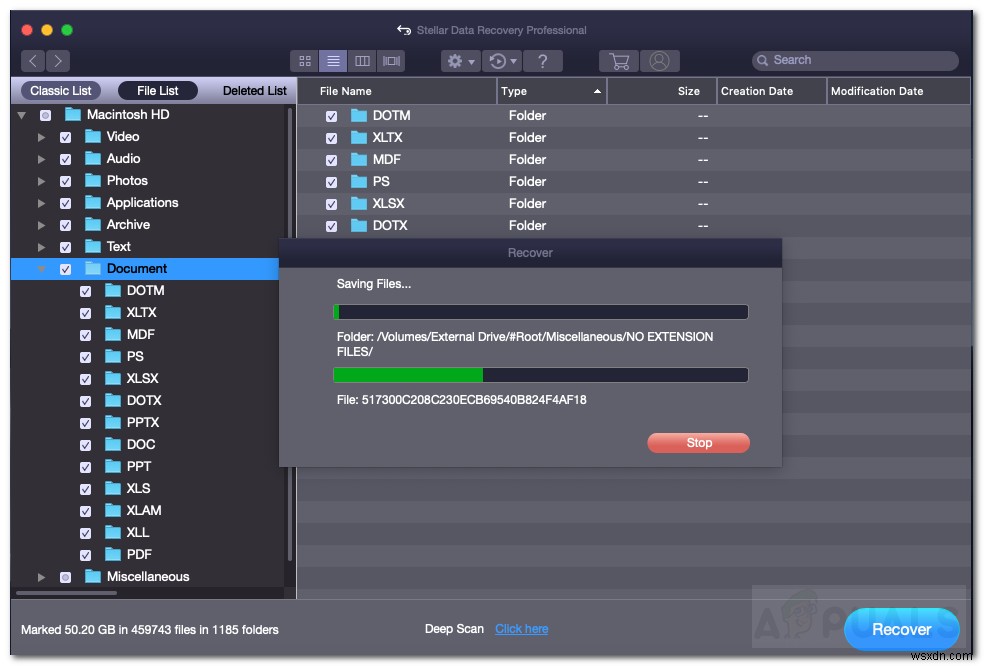984x666 pixels.
Task: Click the blue Recover button
Action: tap(901, 629)
